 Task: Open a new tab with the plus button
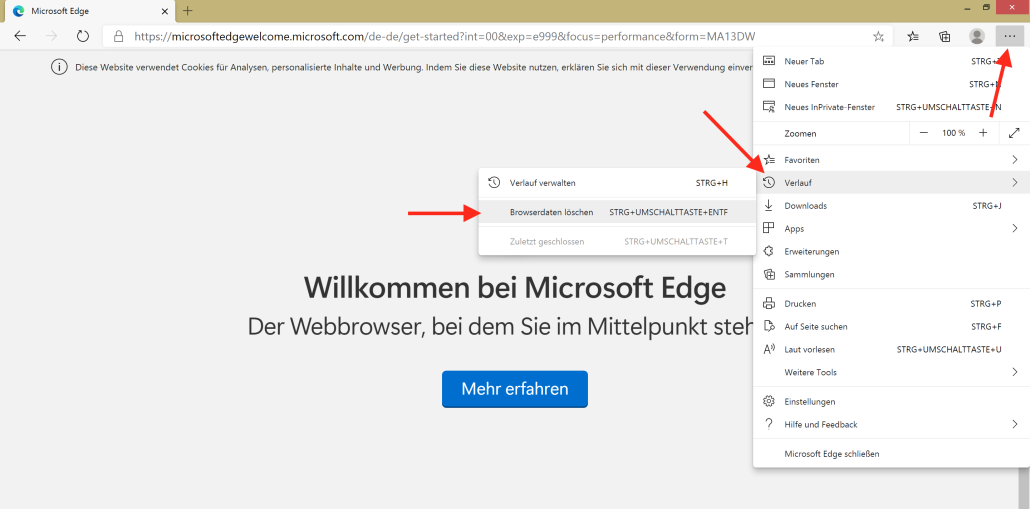[188, 11]
